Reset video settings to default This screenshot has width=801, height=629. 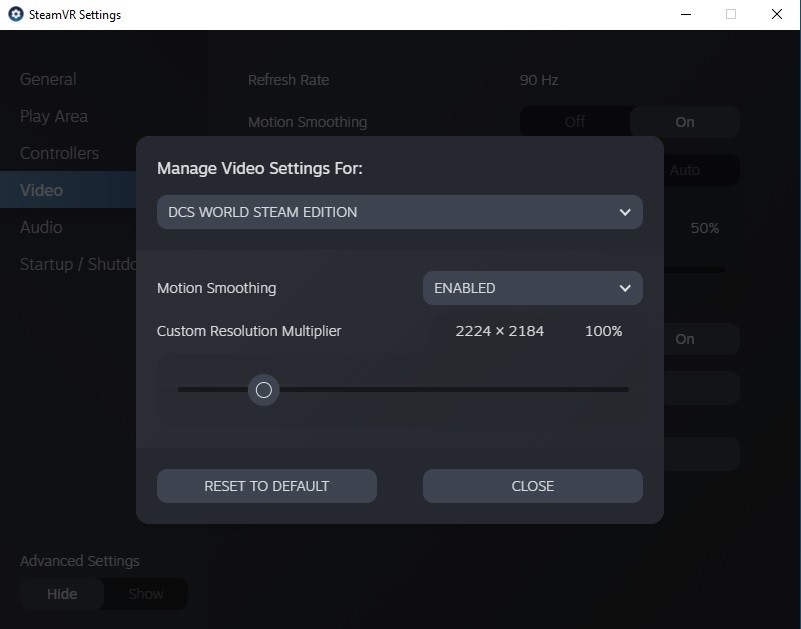[267, 486]
